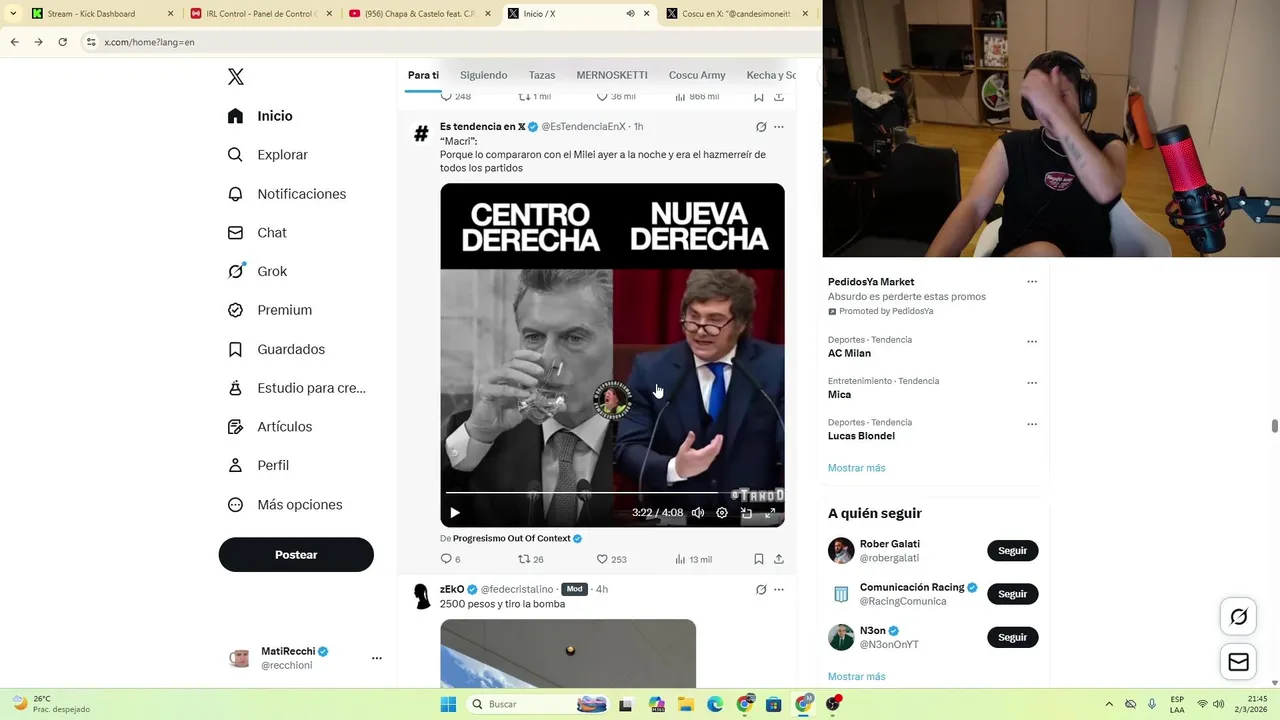Go back in browser history
The height and width of the screenshot is (720, 1280).
coord(14,42)
